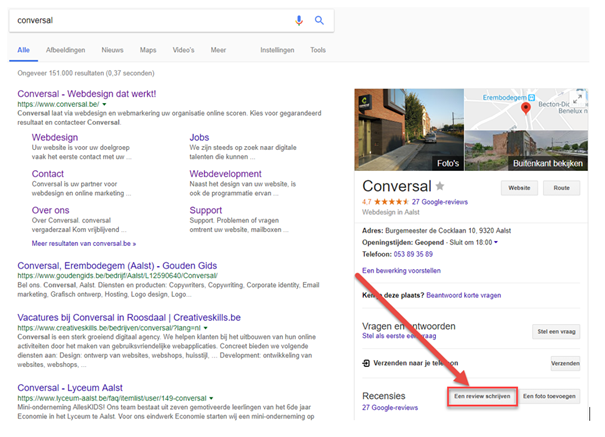This screenshot has height=437, width=605.
Task: Click the Verzenden button
Action: (x=565, y=363)
